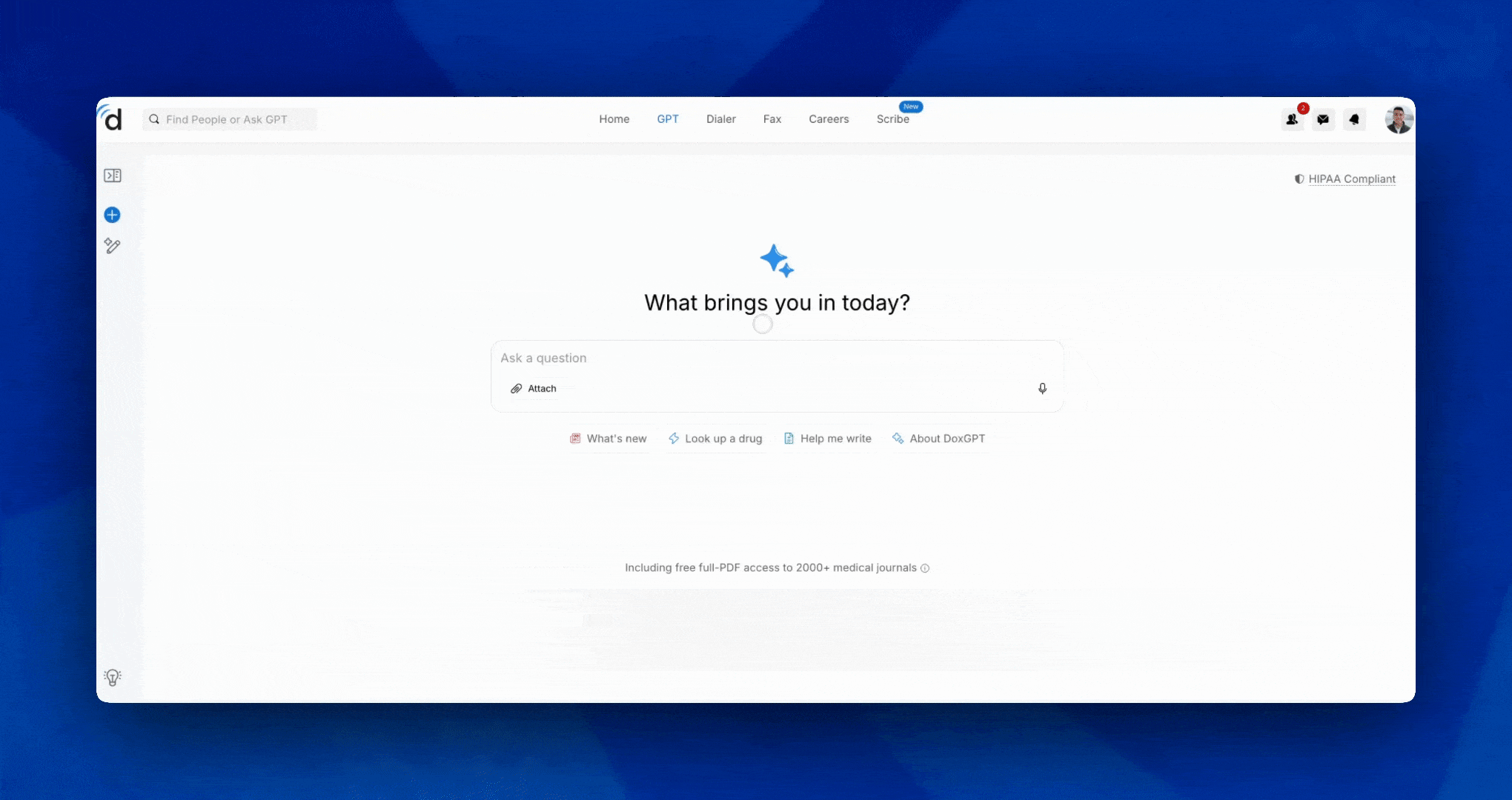Select the Look up a drug suggestion

tap(715, 439)
